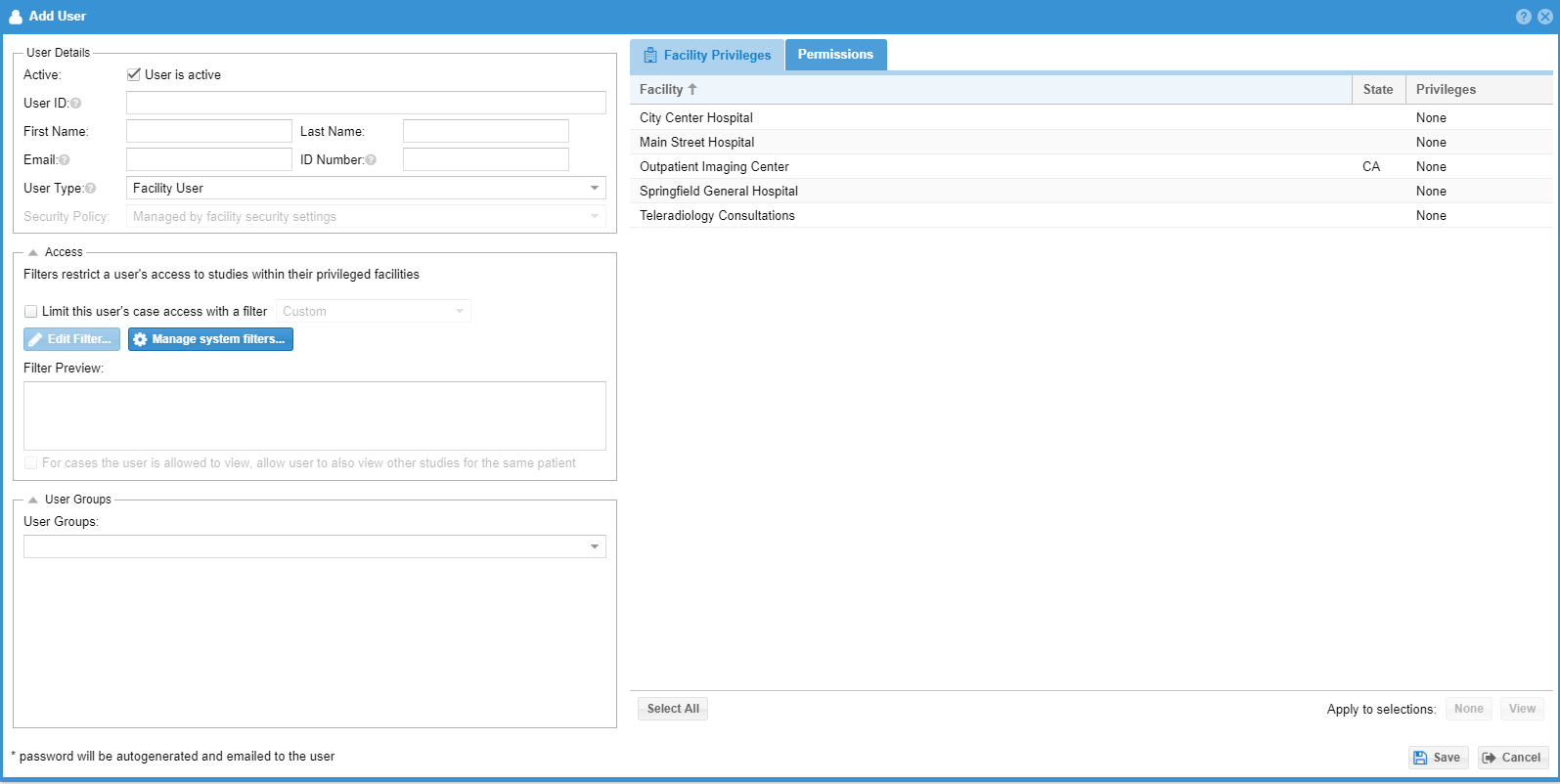Save the new user
This screenshot has width=1560, height=784.
1438,758
